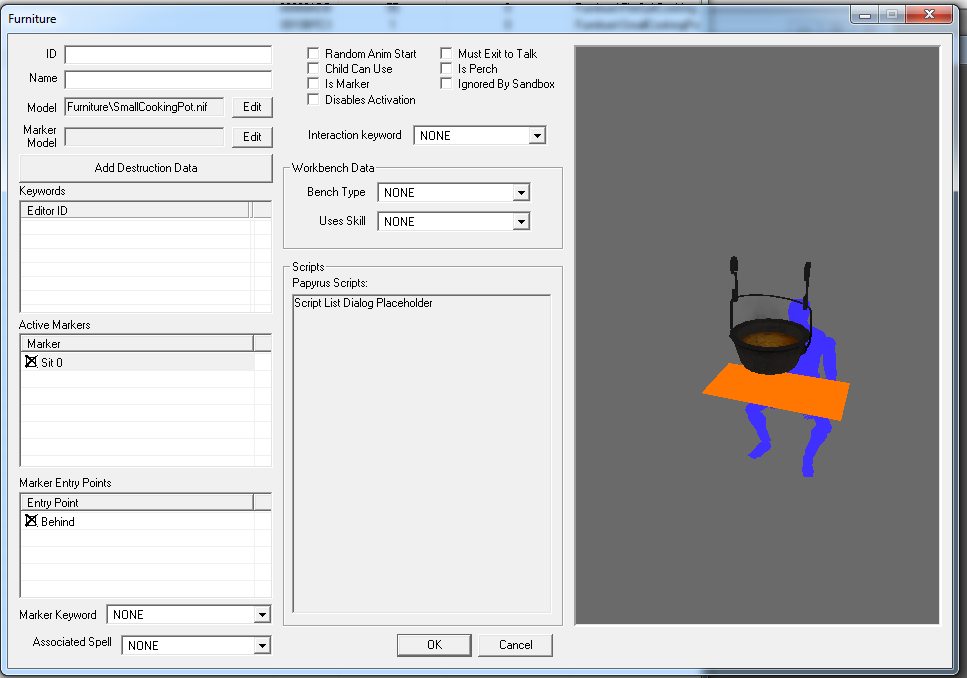Expand the Bench Type dropdown
Viewport: 967px width, 678px height.
pyautogui.click(x=520, y=193)
